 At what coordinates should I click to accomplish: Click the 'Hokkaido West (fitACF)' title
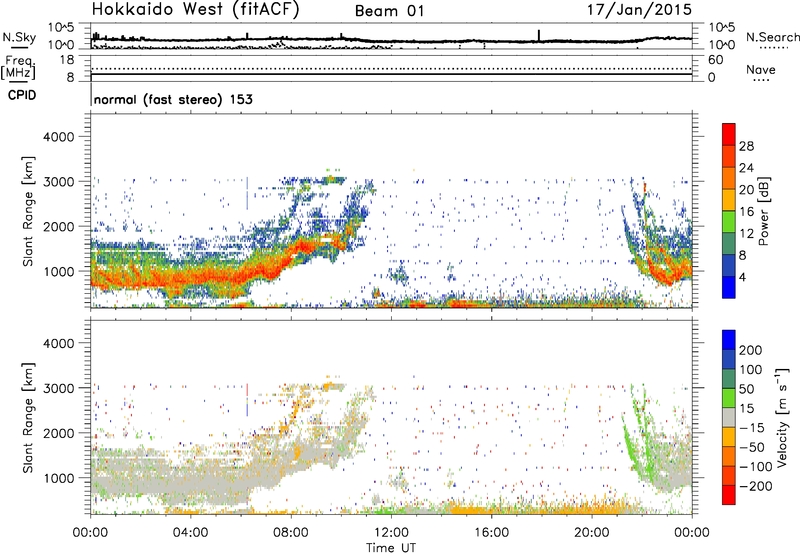click(195, 9)
